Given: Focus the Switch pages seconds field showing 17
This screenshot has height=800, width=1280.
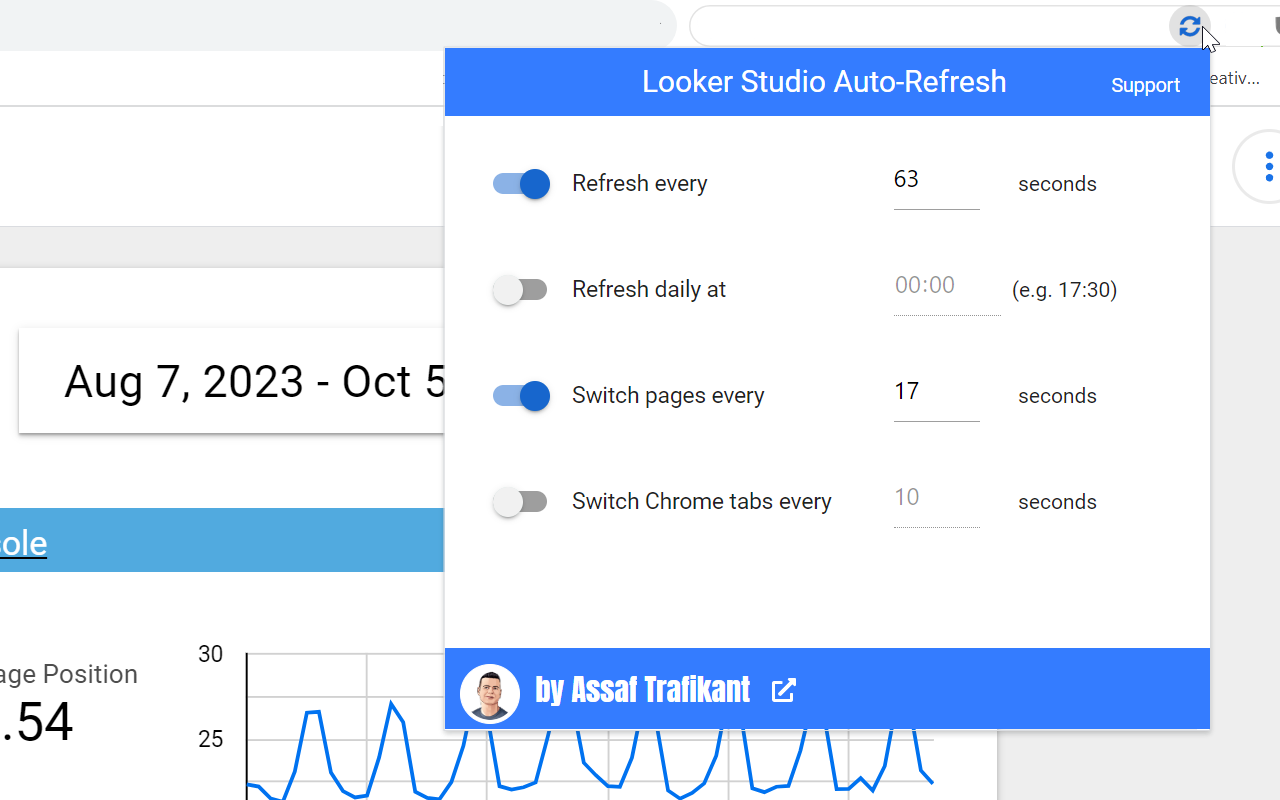Looking at the screenshot, I should coord(935,393).
